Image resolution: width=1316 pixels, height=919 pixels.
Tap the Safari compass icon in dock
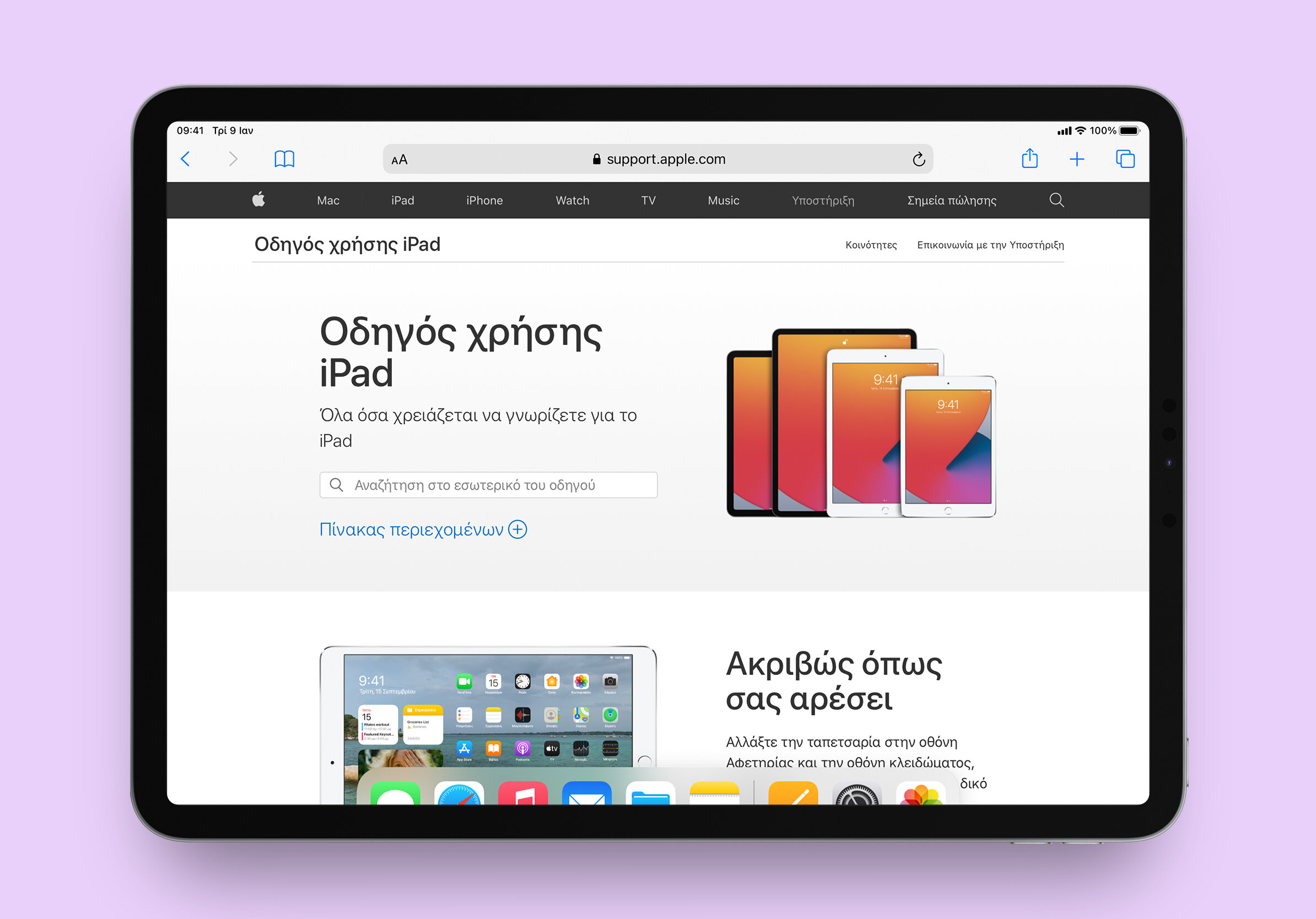[459, 793]
